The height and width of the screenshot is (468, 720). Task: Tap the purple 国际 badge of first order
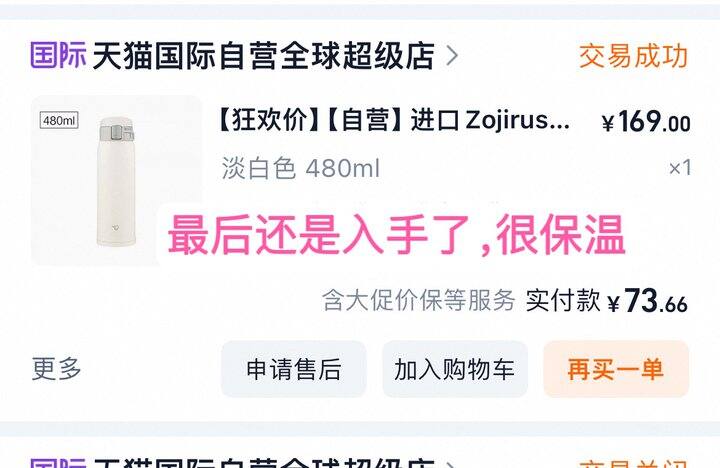coord(58,55)
